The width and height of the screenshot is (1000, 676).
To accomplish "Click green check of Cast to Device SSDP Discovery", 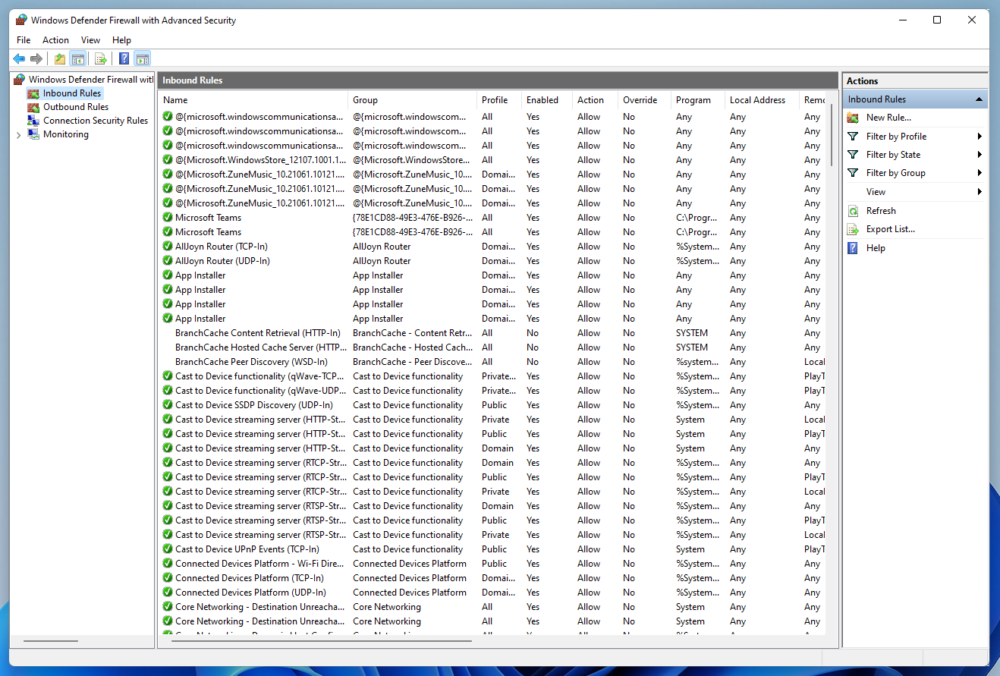I will coord(168,405).
